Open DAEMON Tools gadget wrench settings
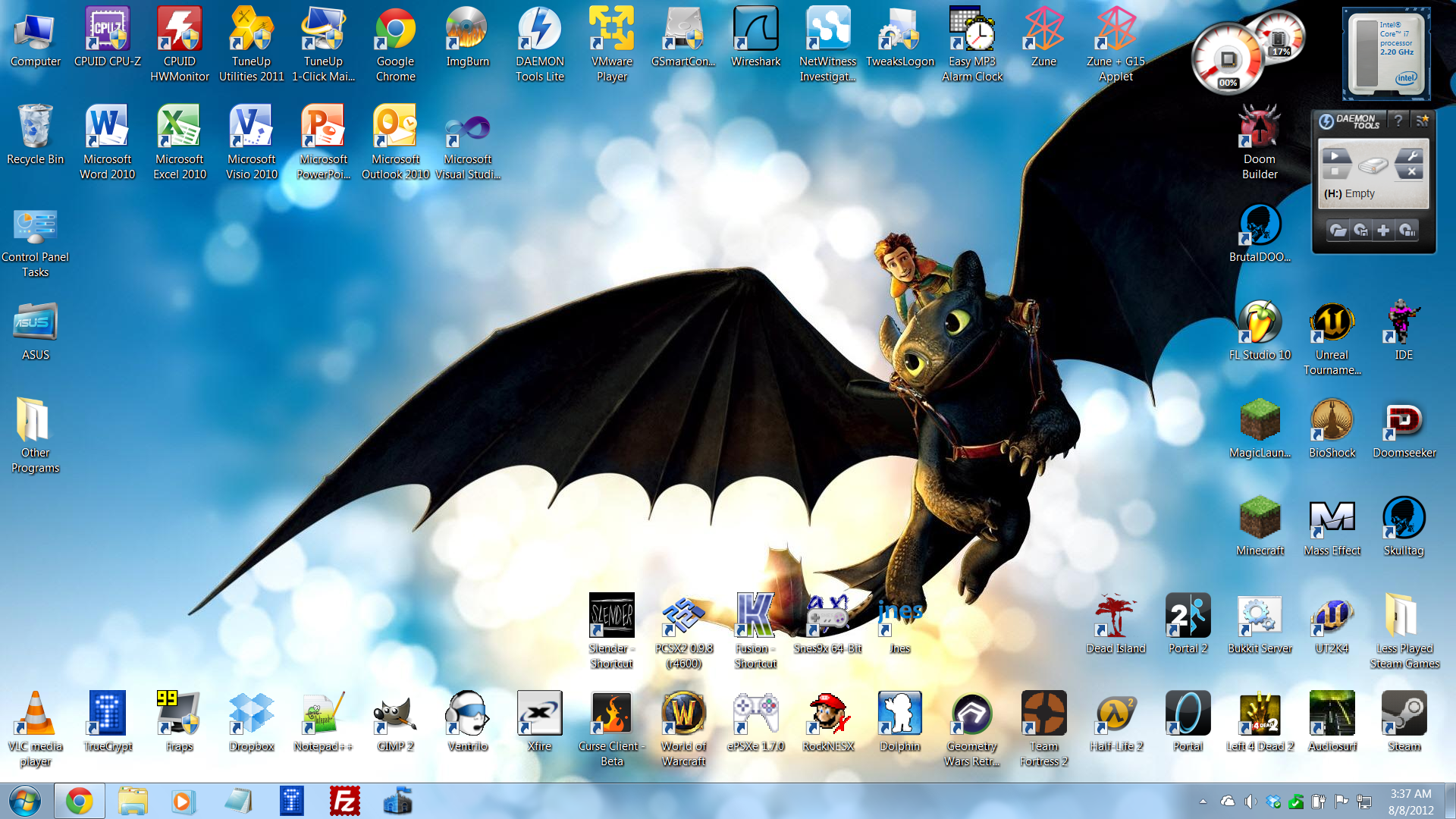1456x819 pixels. (x=1410, y=156)
